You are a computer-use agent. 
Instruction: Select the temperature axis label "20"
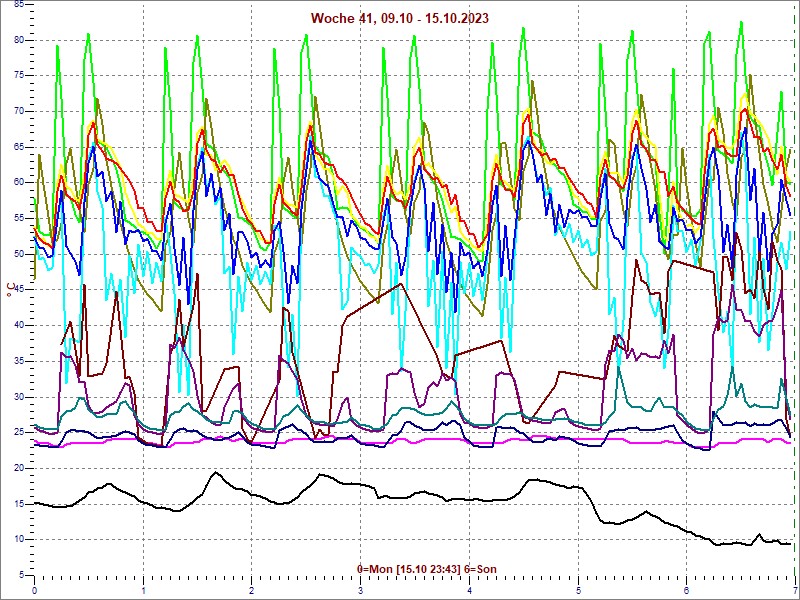tap(18, 468)
